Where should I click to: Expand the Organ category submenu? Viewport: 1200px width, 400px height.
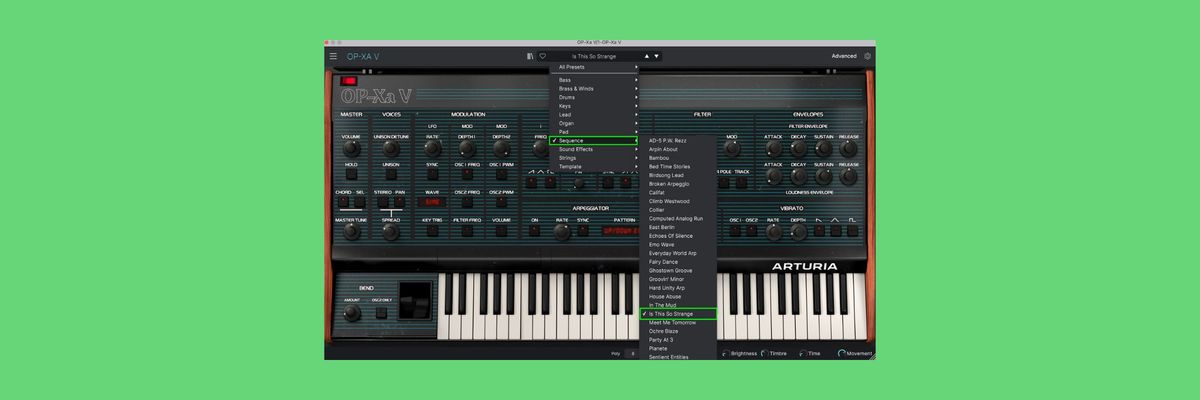click(x=595, y=123)
